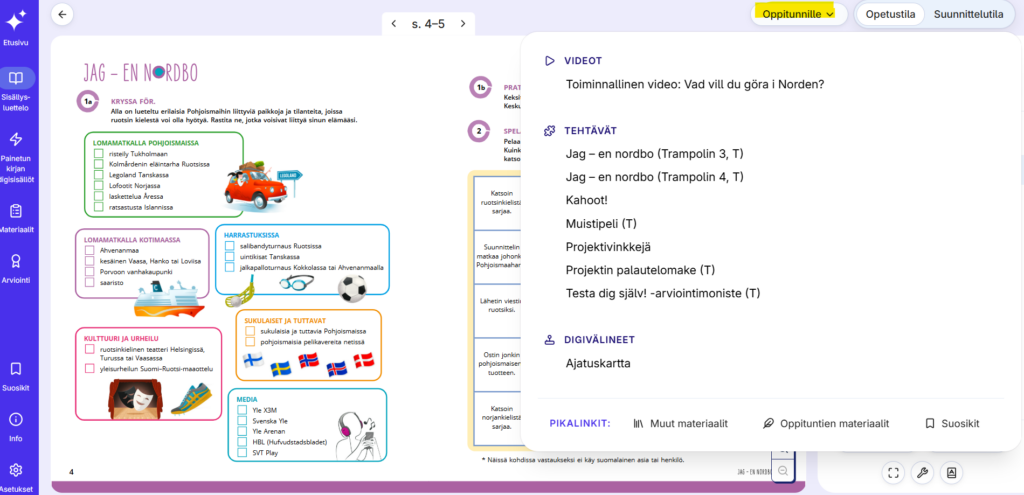Image resolution: width=1024 pixels, height=495 pixels.
Task: Go to next page spread arrow
Action: point(462,23)
